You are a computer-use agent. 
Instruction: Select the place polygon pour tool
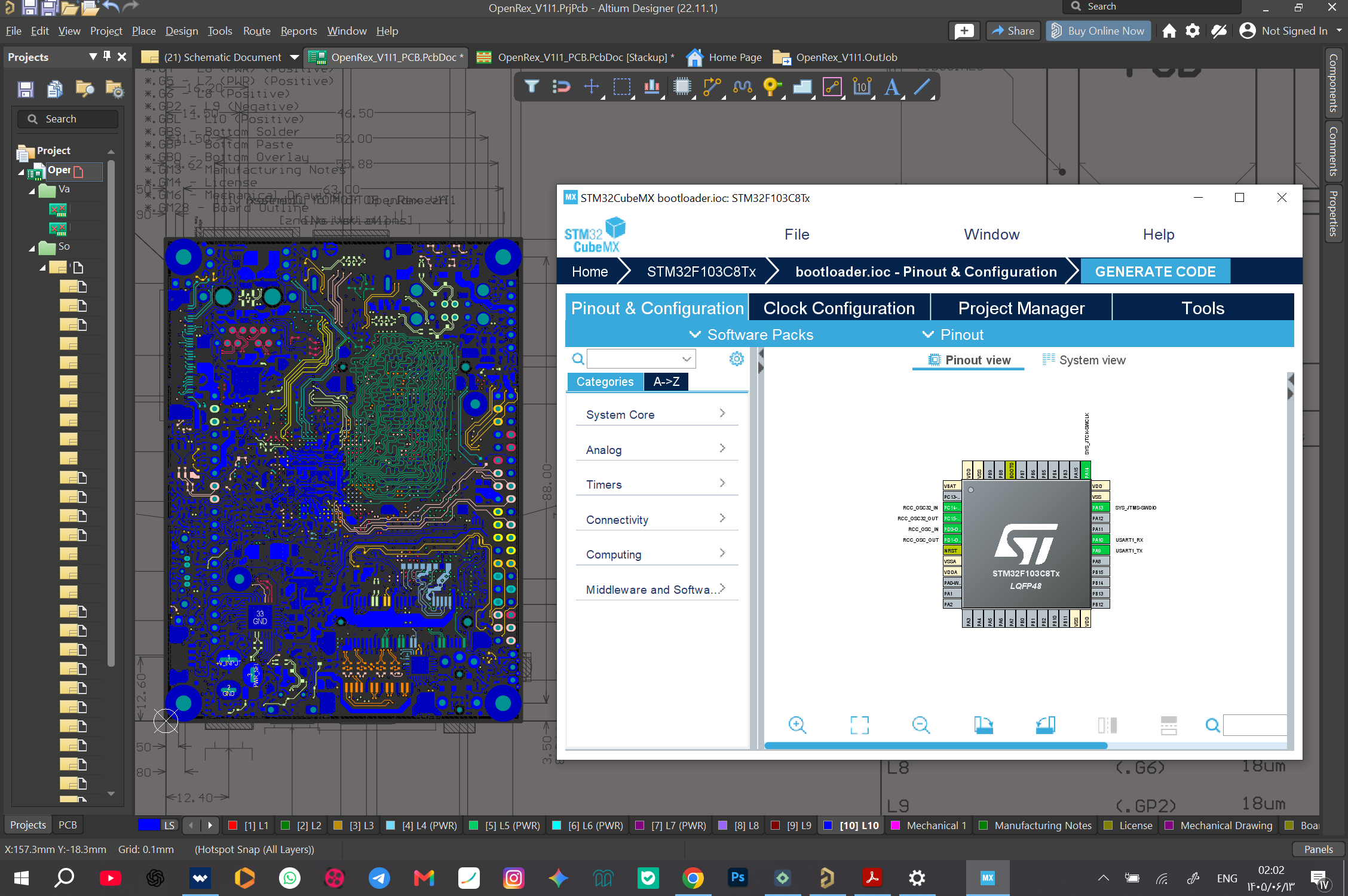point(802,87)
